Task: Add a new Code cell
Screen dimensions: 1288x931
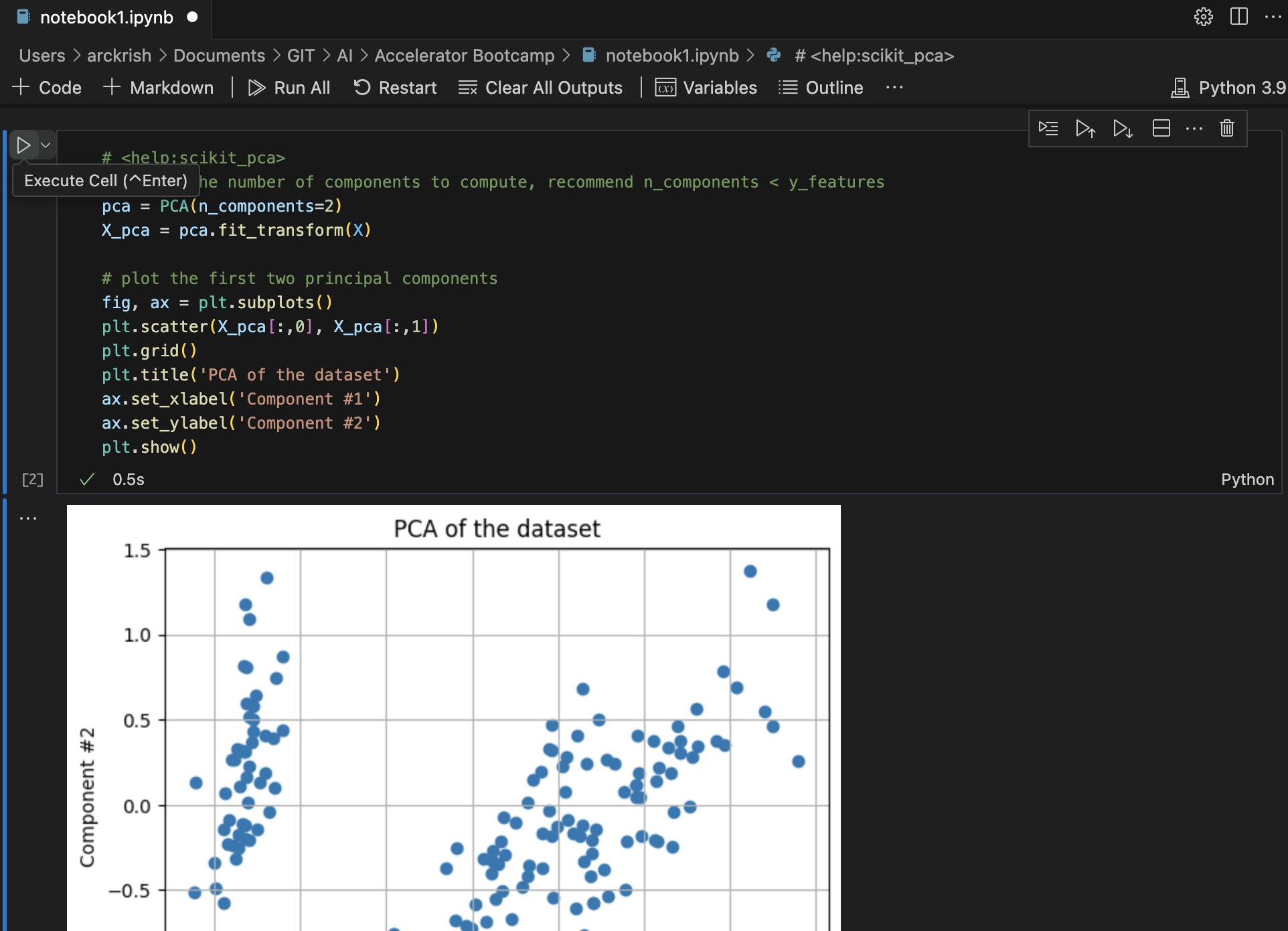Action: [x=47, y=88]
